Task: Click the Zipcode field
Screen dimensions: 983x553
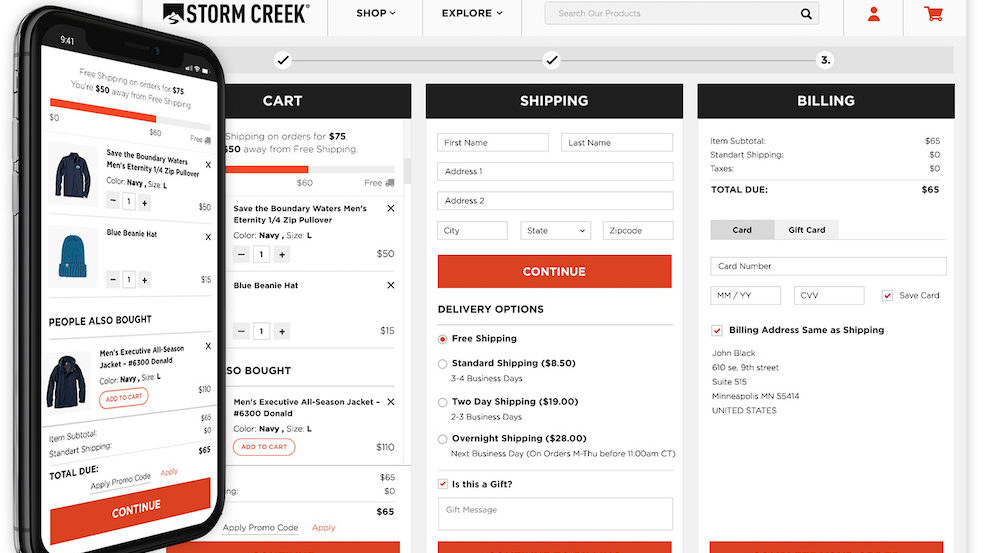Action: coord(638,231)
